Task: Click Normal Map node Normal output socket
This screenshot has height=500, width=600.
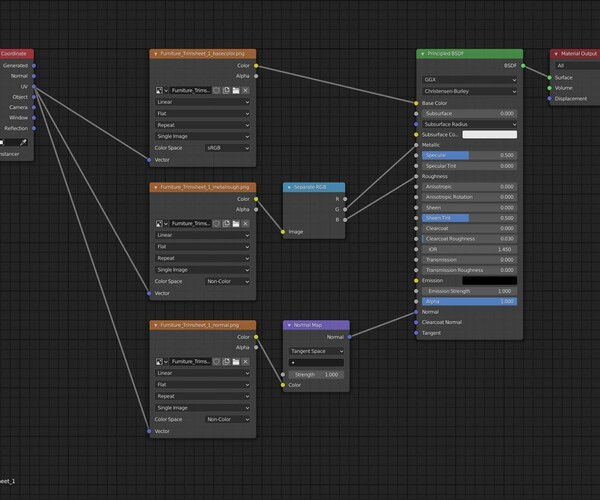Action: 350,337
